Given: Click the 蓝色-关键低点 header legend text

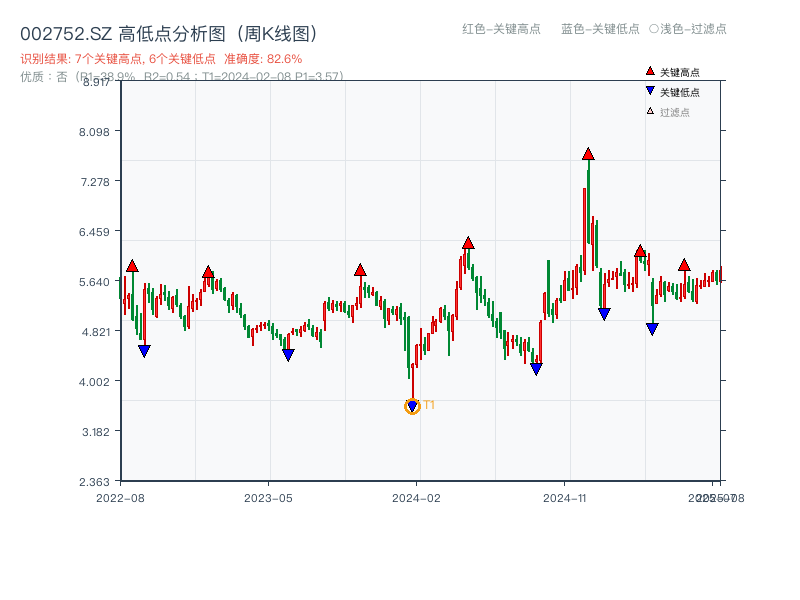Looking at the screenshot, I should (x=600, y=29).
